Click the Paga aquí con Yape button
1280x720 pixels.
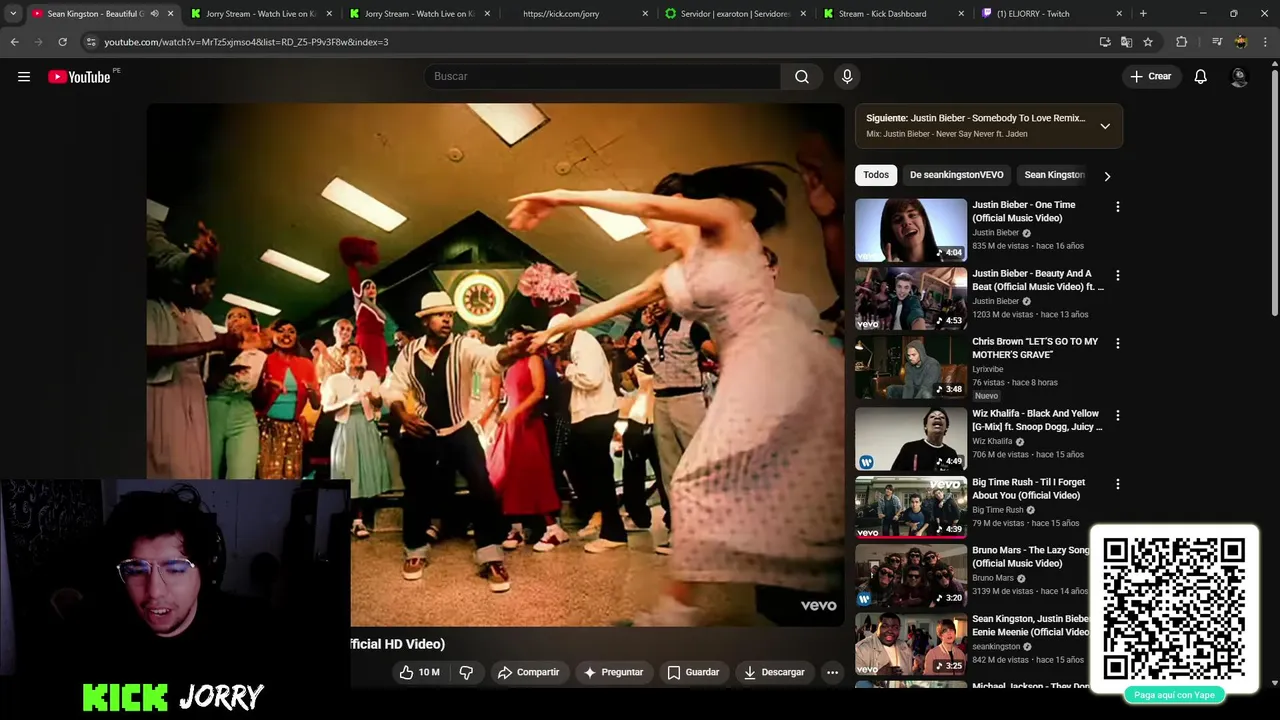click(1174, 695)
